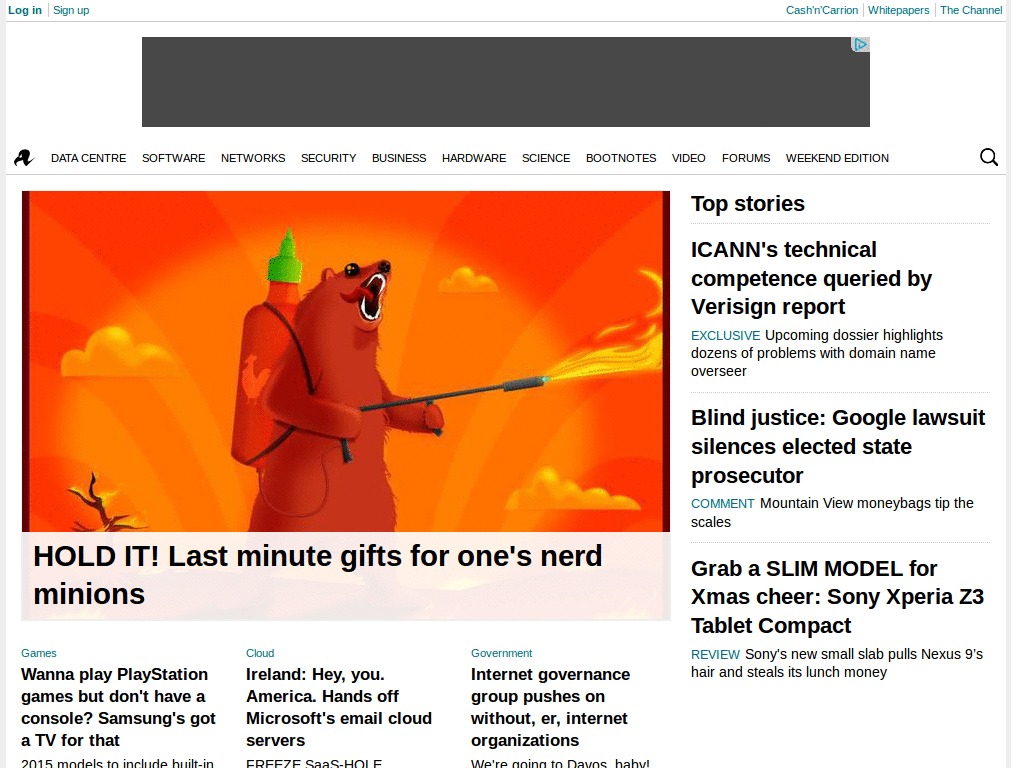The width and height of the screenshot is (1024, 768).
Task: Open Internet governance group article
Action: tap(551, 707)
